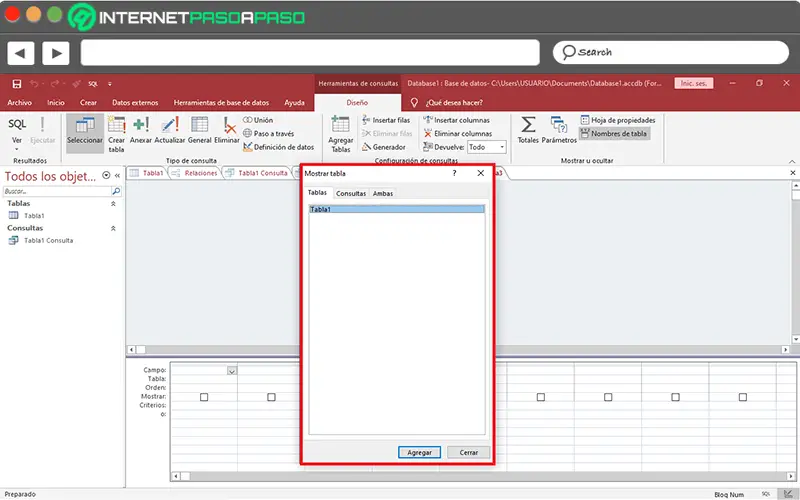Click the SQL icon in quick access toolbar
The height and width of the screenshot is (500, 800).
[92, 84]
